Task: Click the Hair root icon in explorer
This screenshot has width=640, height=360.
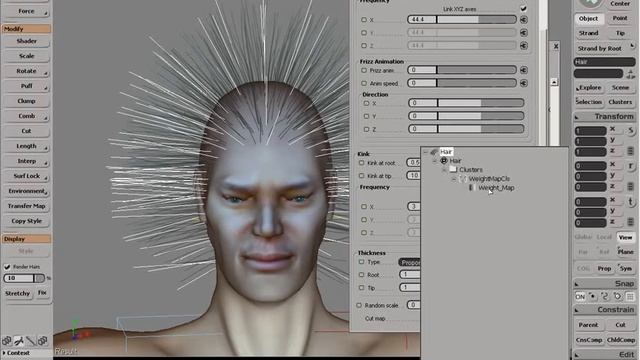Action: click(434, 152)
